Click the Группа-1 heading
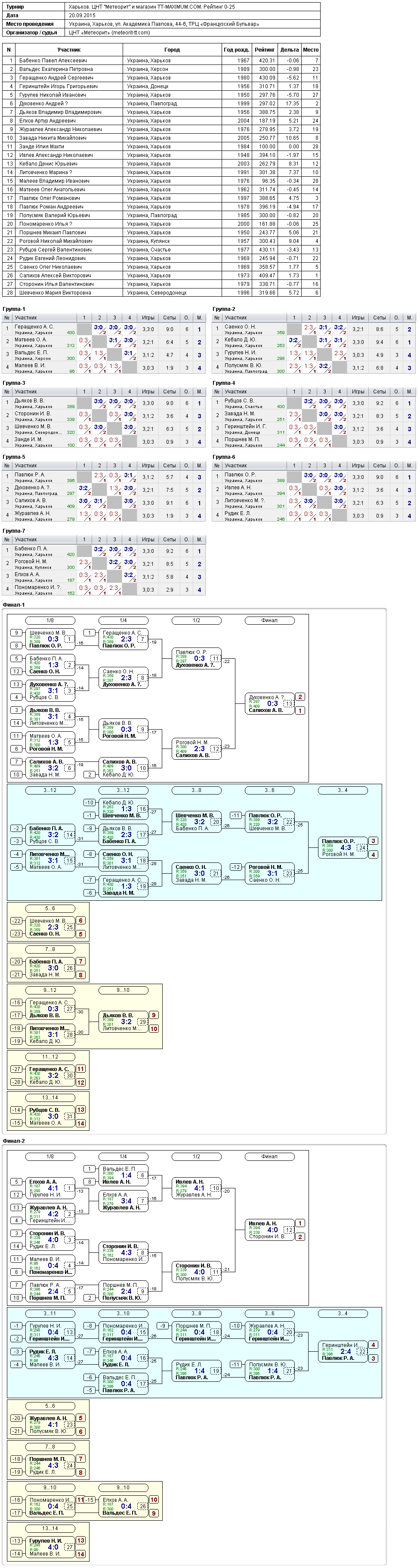Screen dimensions: 420x1568 point(14,309)
